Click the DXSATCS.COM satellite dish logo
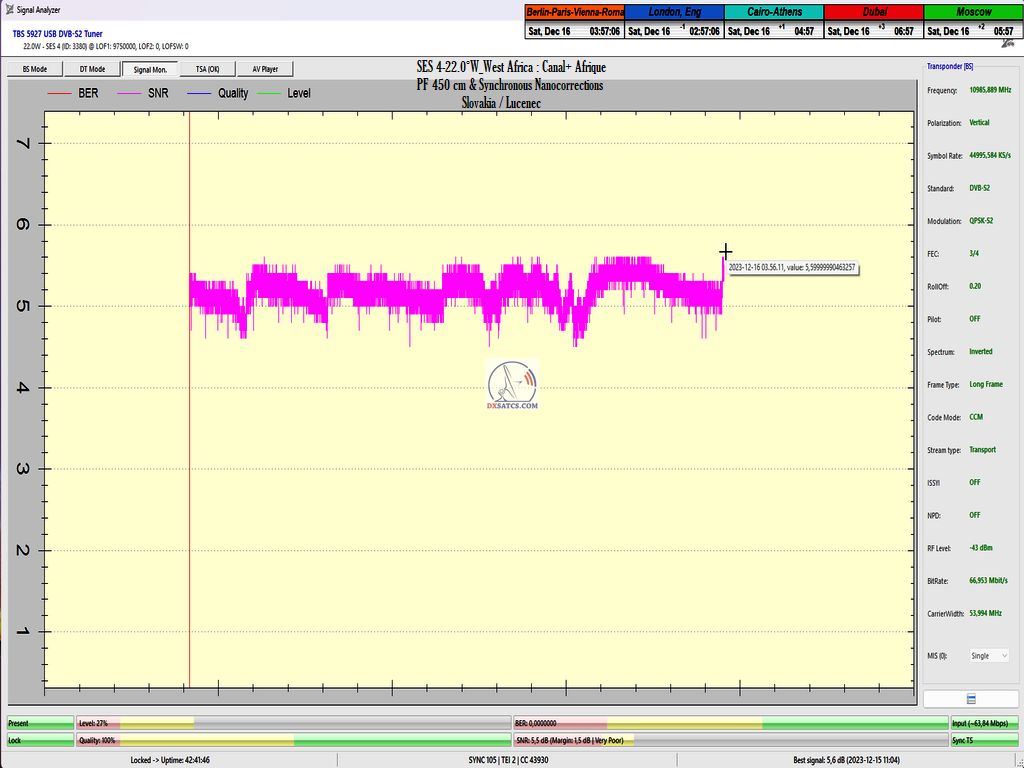Screen dimensions: 1024x768 click(x=512, y=385)
